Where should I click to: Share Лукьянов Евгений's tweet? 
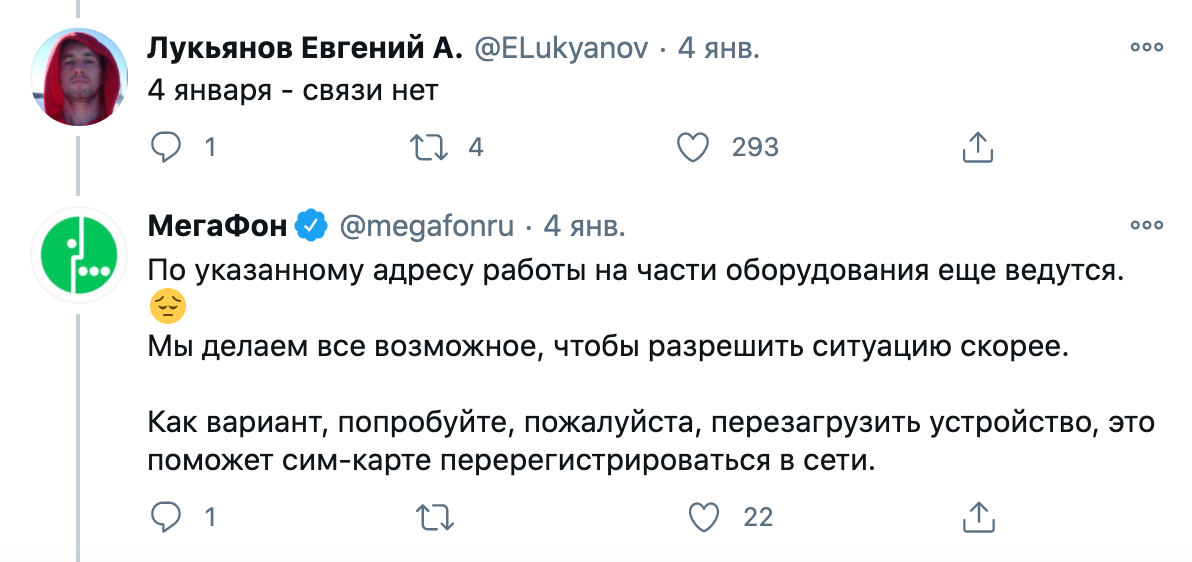[x=977, y=148]
